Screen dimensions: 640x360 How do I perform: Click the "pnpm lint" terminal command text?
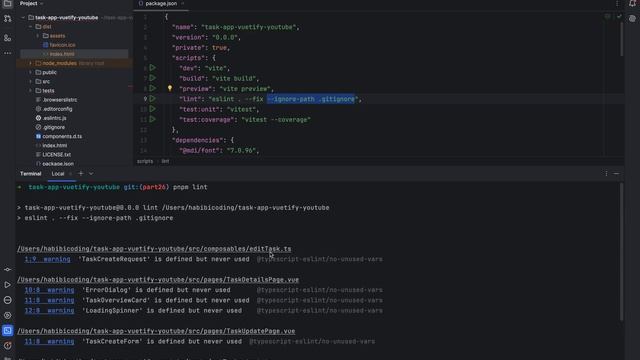(x=190, y=187)
